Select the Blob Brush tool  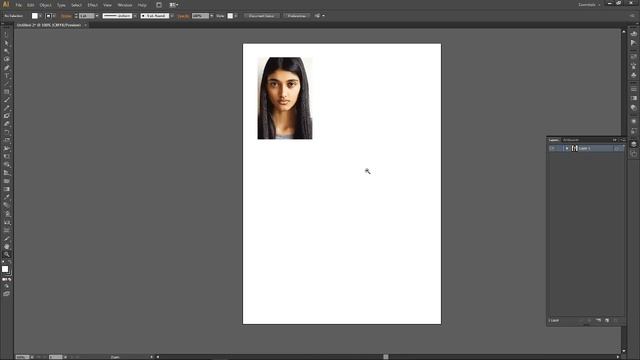7,116
